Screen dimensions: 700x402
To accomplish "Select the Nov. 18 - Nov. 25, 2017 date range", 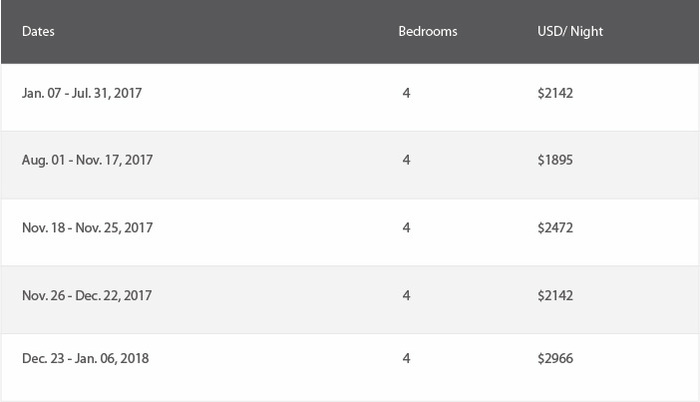I will click(x=87, y=228).
